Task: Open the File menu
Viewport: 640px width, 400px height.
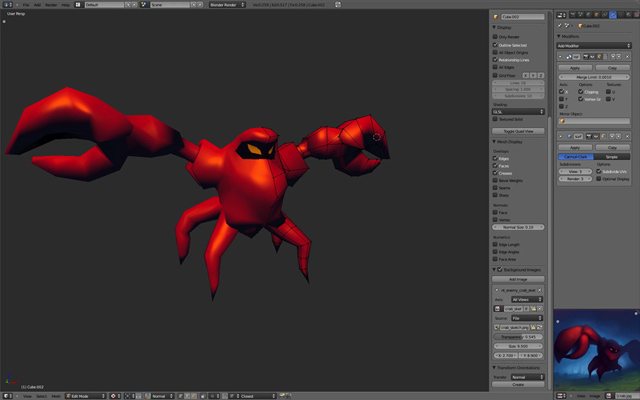Action: [x=25, y=4]
